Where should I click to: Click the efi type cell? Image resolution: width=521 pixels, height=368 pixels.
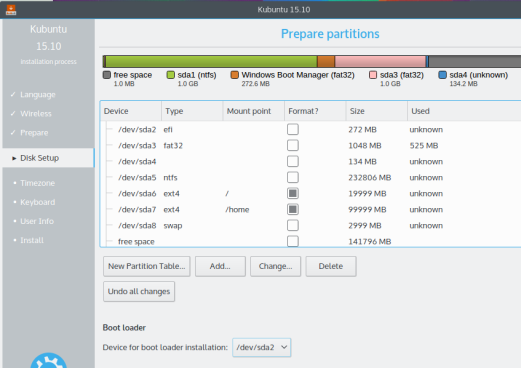pyautogui.click(x=168, y=130)
